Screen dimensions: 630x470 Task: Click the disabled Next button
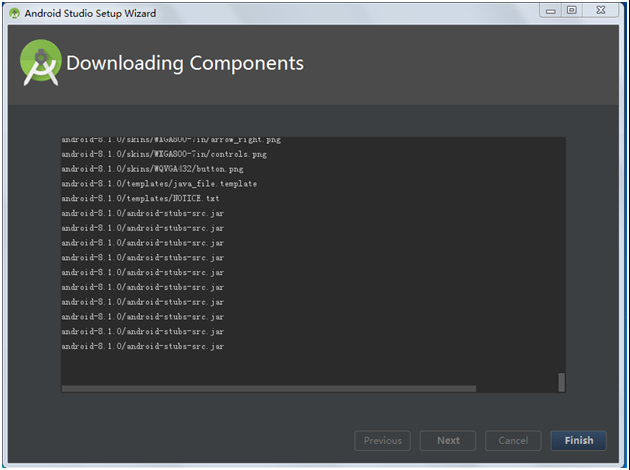(x=448, y=441)
